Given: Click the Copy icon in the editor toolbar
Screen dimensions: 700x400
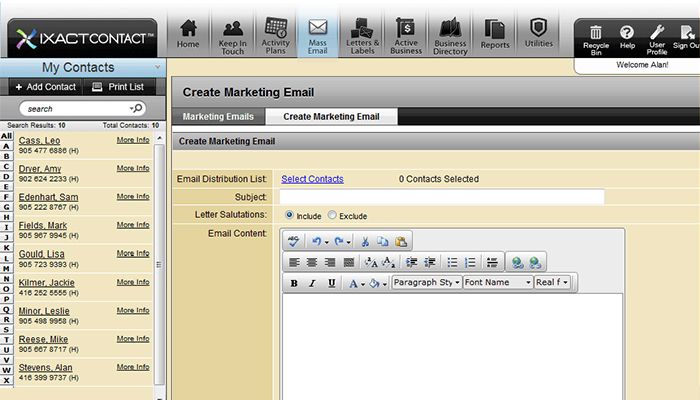Looking at the screenshot, I should click(x=383, y=242).
